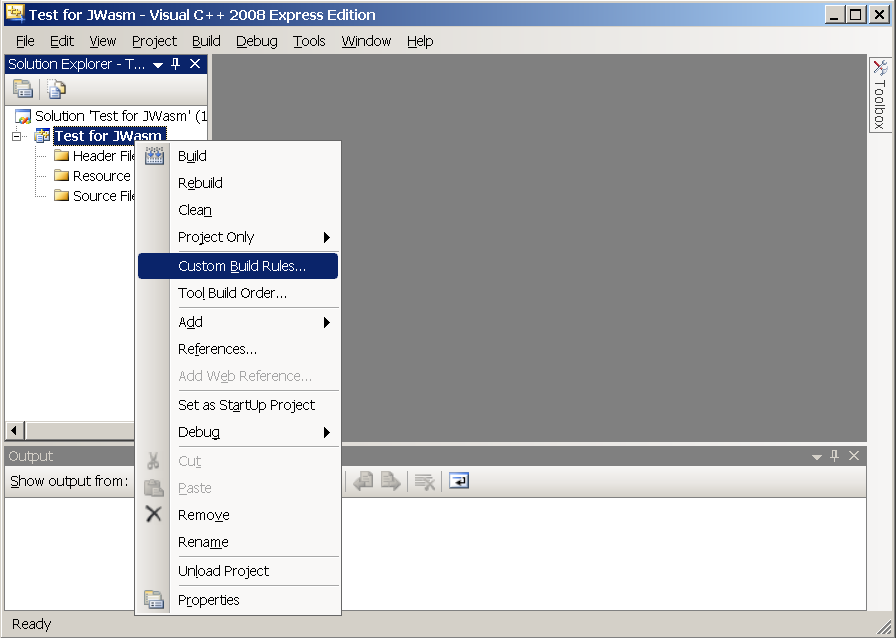Image resolution: width=896 pixels, height=638 pixels.
Task: Open the View menu
Action: coord(103,41)
